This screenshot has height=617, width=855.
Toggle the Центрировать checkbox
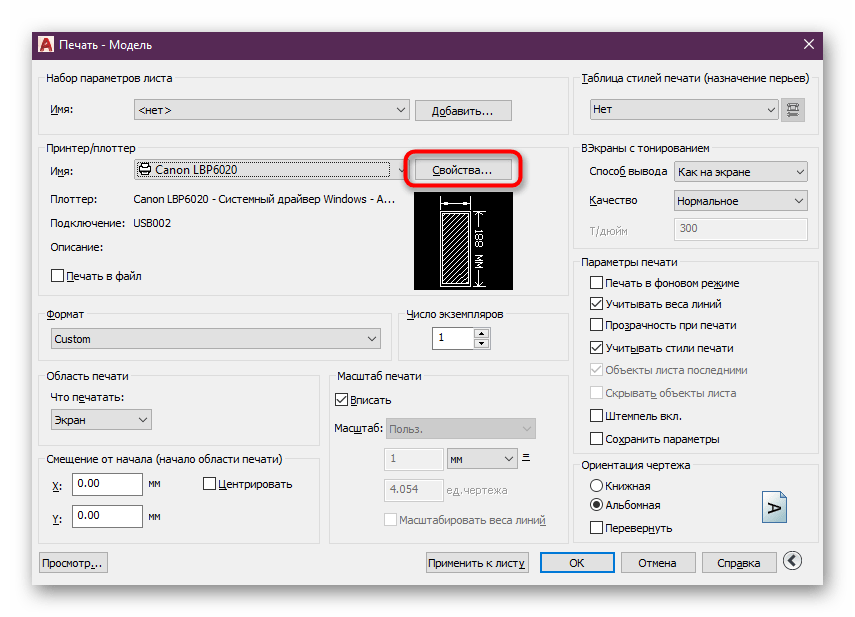(210, 484)
